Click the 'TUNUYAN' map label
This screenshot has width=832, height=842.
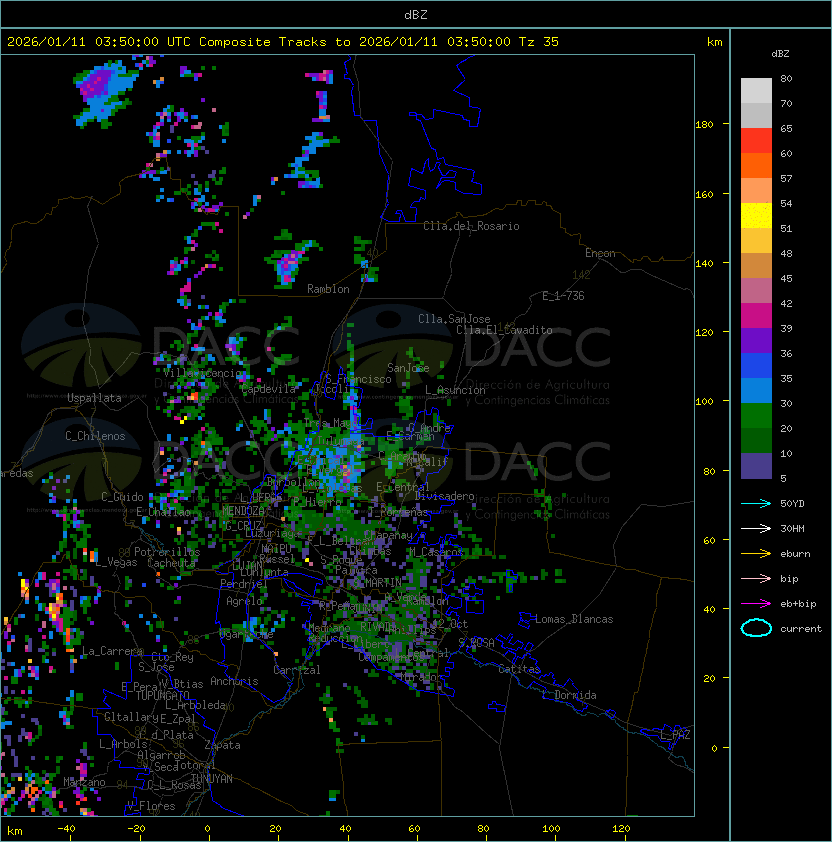(212, 779)
